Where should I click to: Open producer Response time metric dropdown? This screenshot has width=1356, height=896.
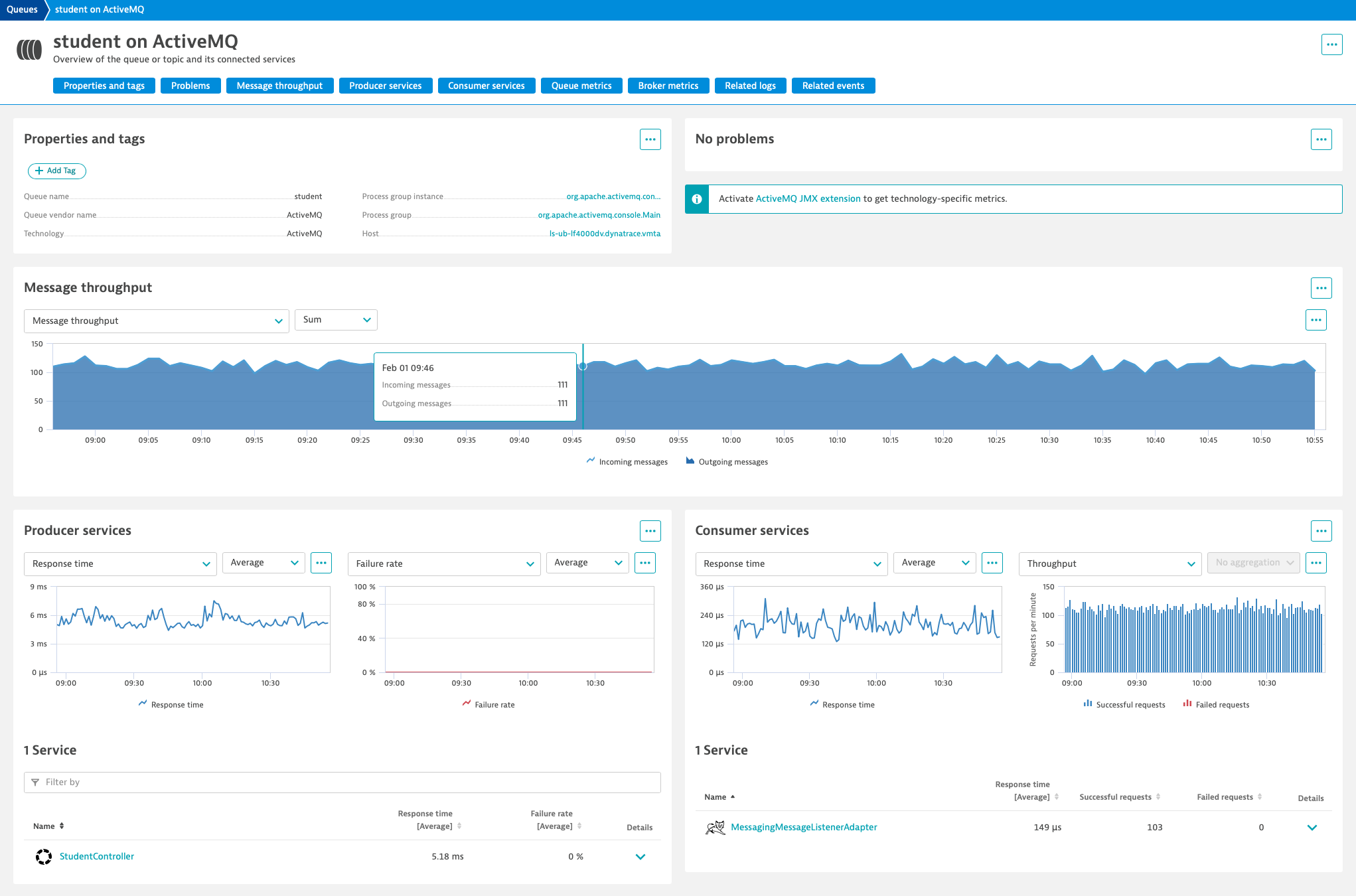120,564
